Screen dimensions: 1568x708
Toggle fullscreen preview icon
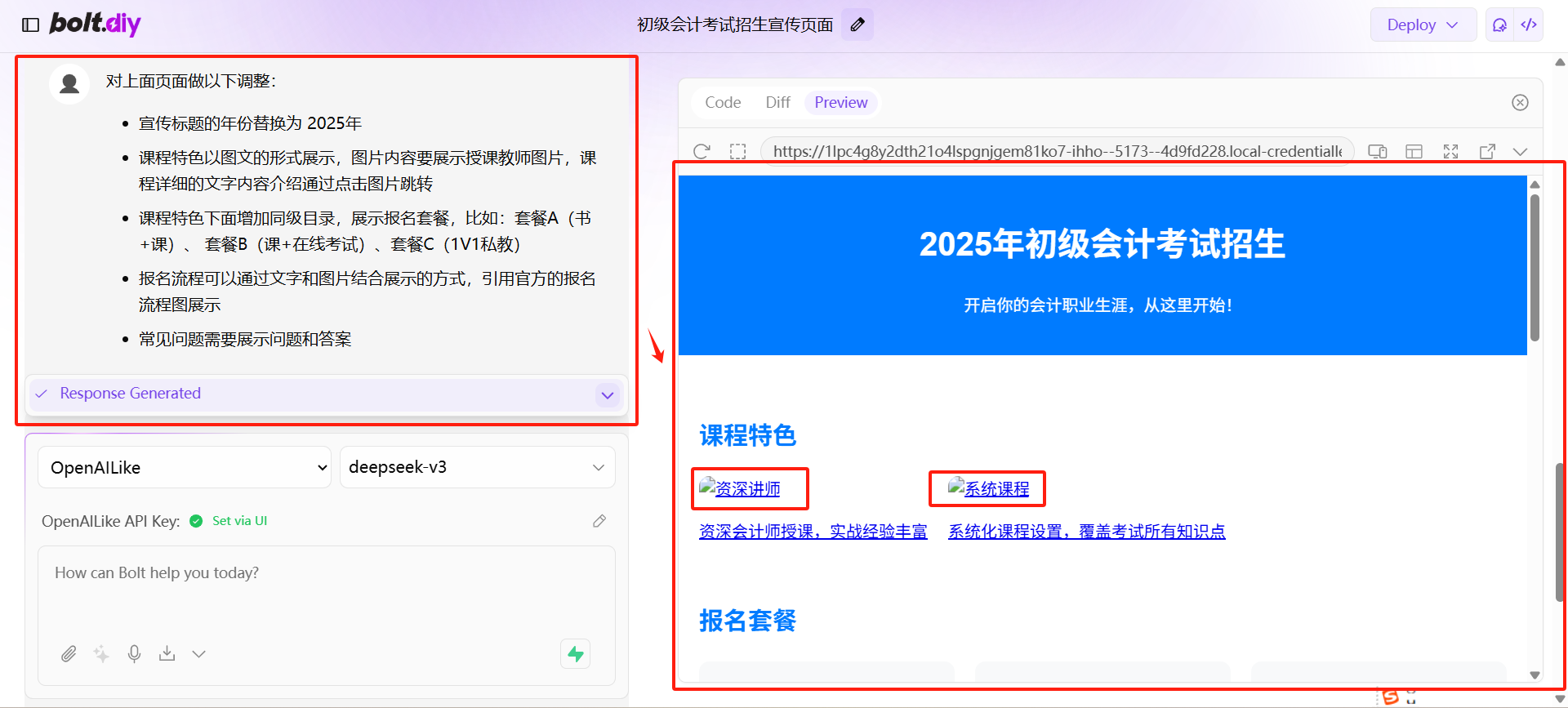click(x=1450, y=151)
